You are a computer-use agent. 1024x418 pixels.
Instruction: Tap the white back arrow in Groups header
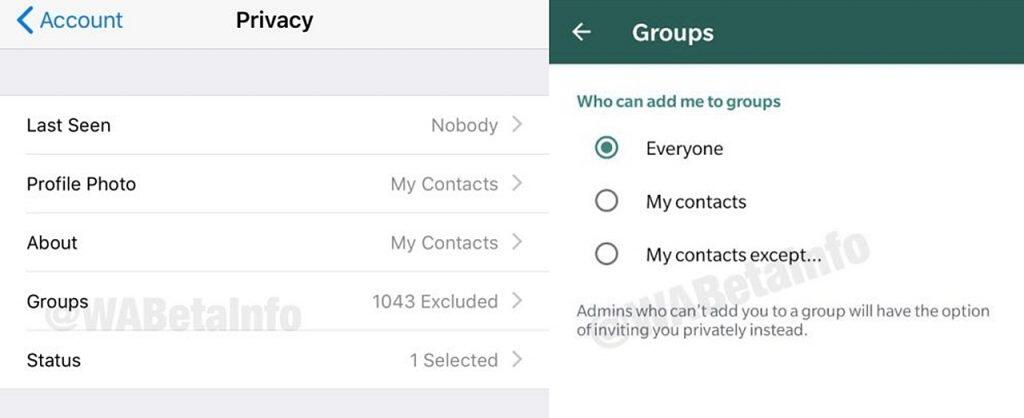(x=581, y=32)
